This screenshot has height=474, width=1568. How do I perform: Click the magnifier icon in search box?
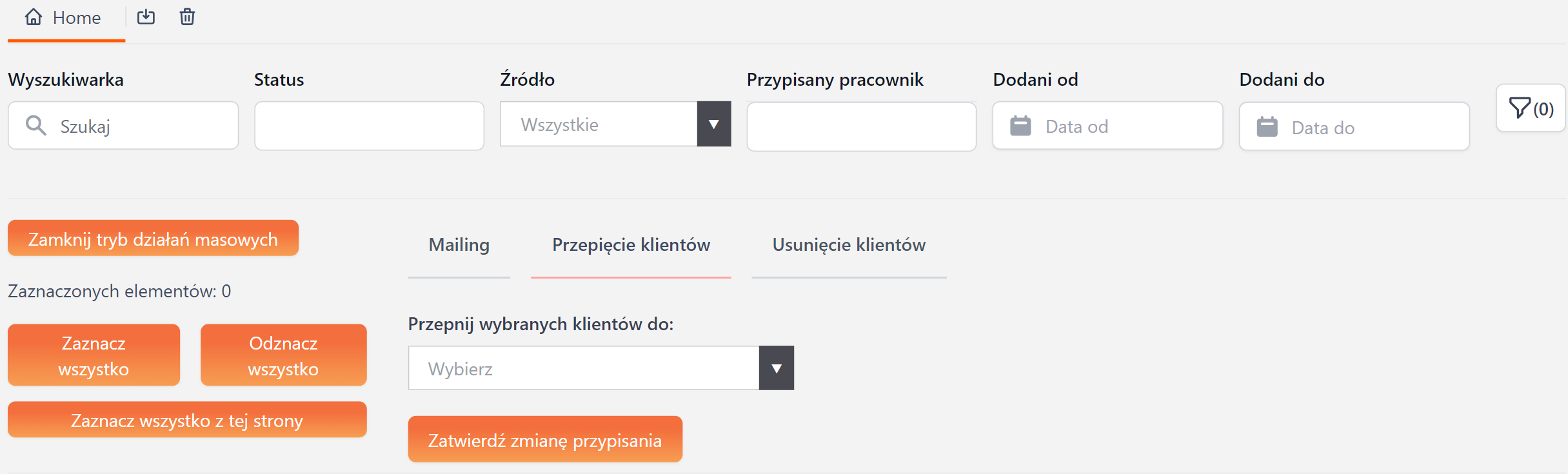pyautogui.click(x=36, y=126)
